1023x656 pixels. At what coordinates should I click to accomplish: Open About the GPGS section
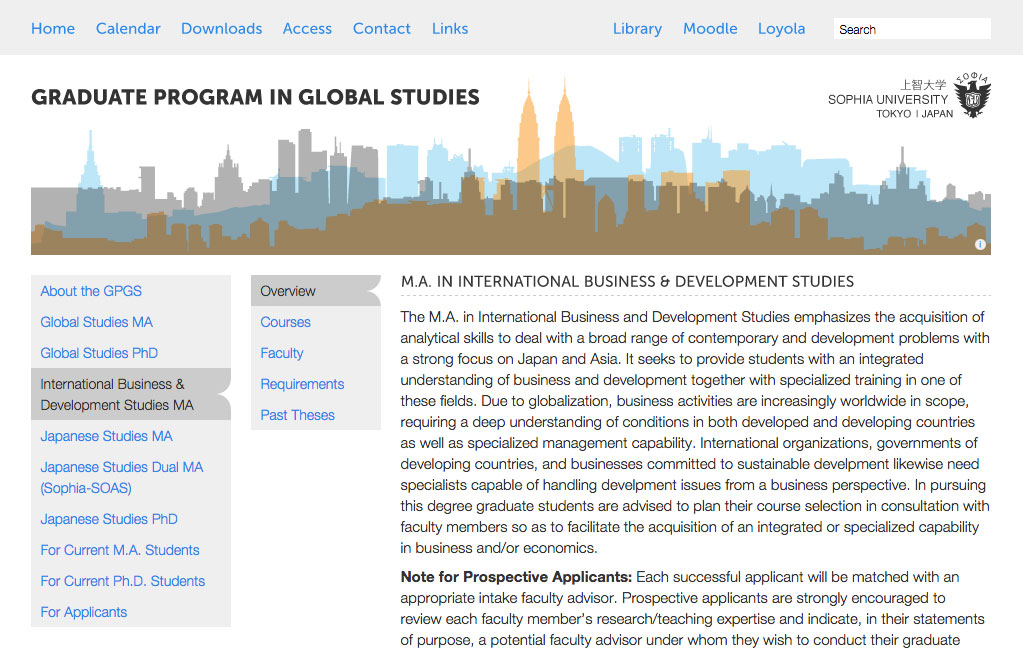(91, 291)
